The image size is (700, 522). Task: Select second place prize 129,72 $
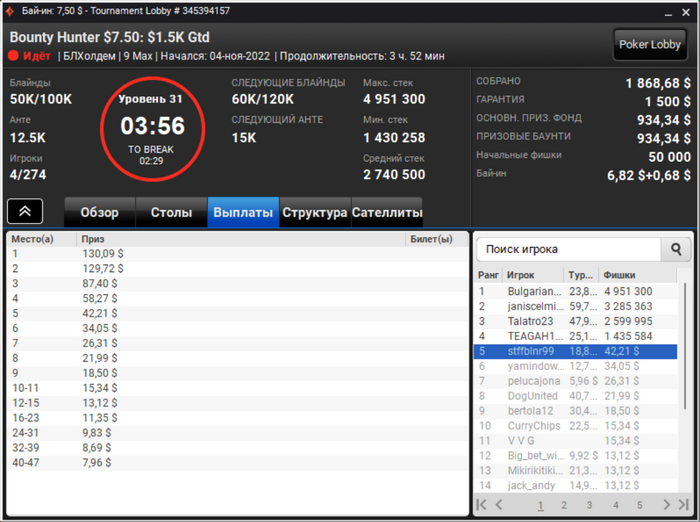point(103,269)
